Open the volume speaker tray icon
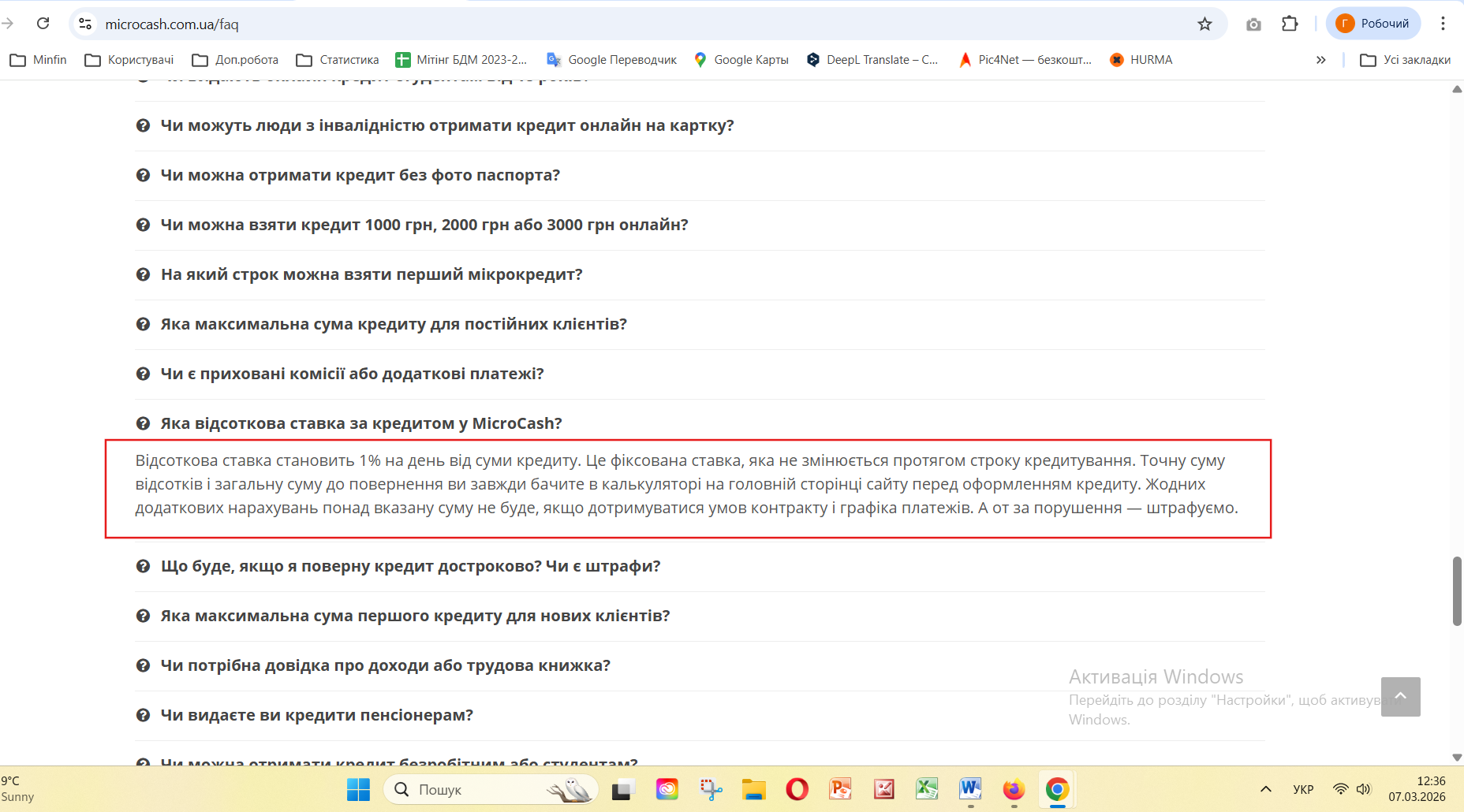The height and width of the screenshot is (812, 1464). (1364, 789)
